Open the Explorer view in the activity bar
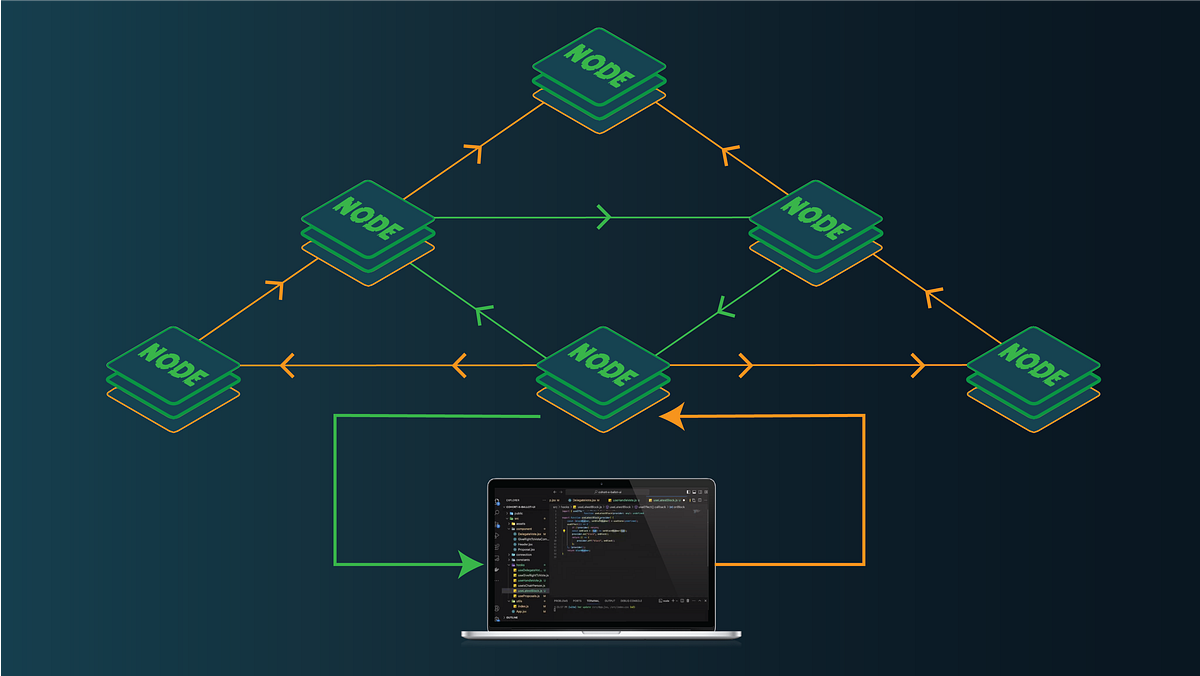The image size is (1200, 676). coord(497,501)
